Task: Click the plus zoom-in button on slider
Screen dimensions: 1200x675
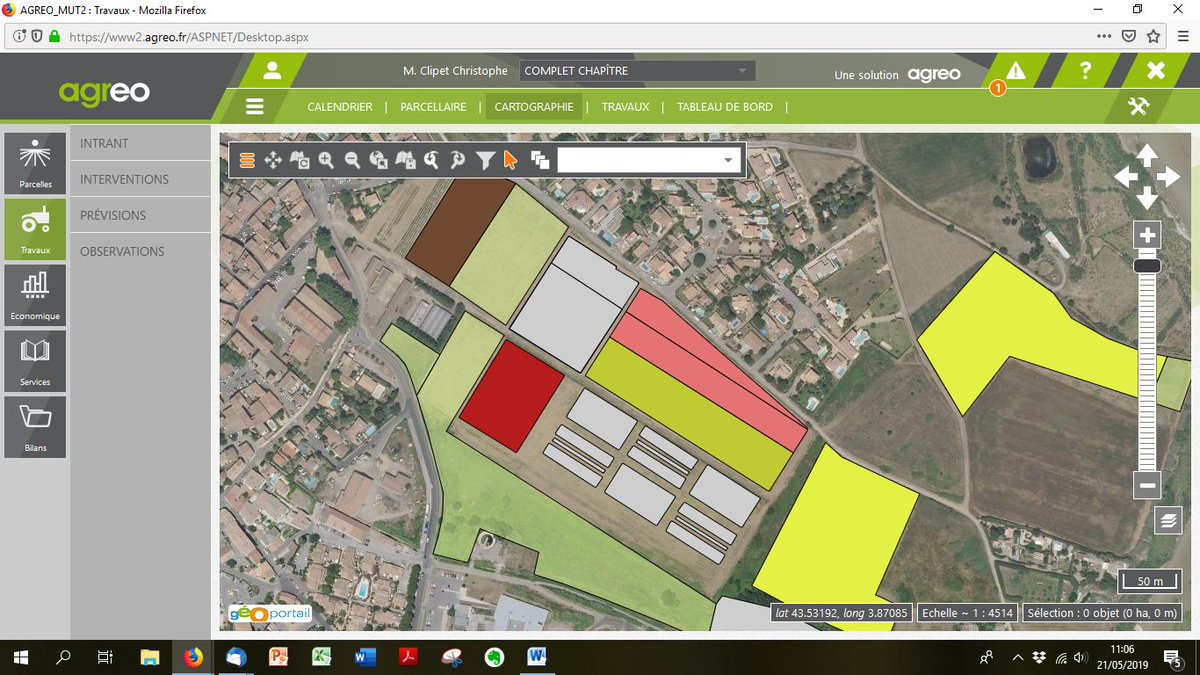Action: click(1147, 236)
